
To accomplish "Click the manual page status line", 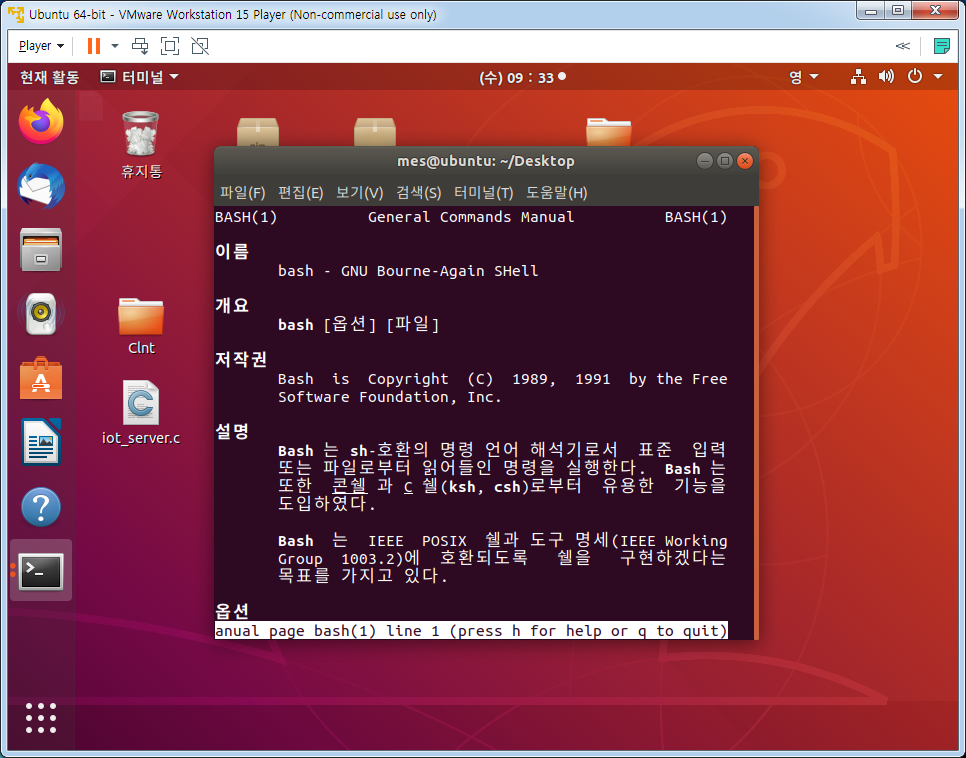I will click(471, 630).
